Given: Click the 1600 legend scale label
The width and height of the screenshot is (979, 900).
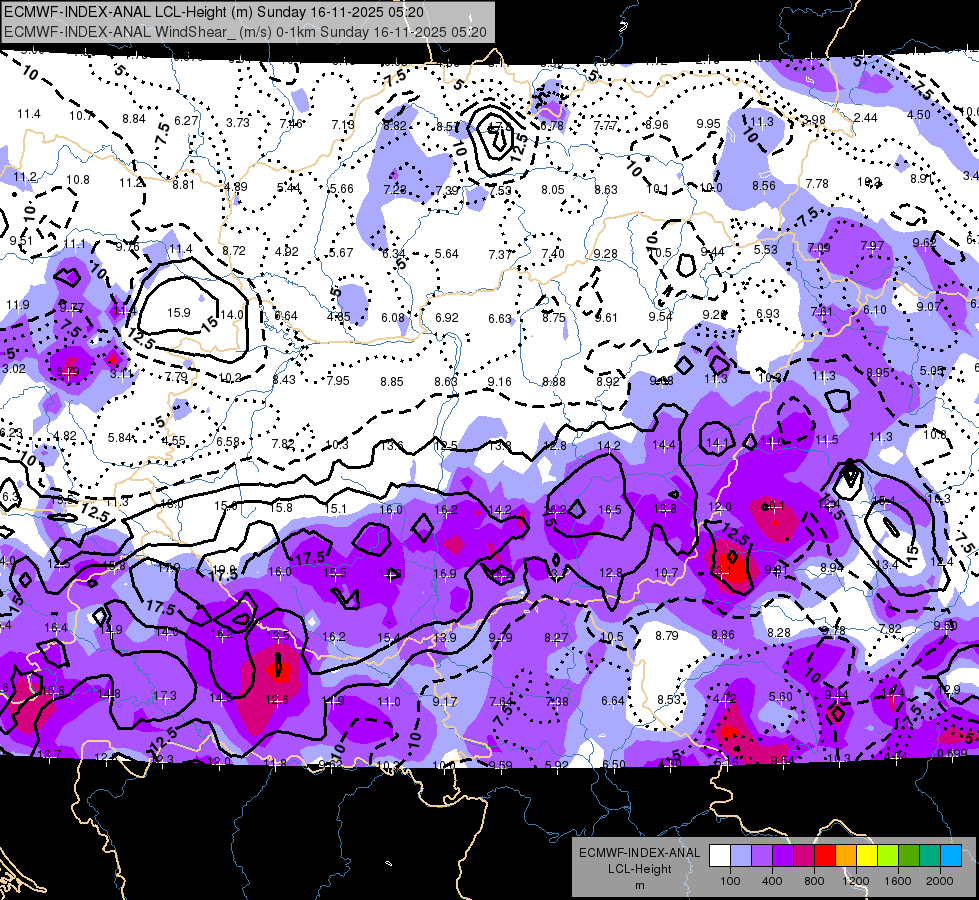Looking at the screenshot, I should (897, 881).
